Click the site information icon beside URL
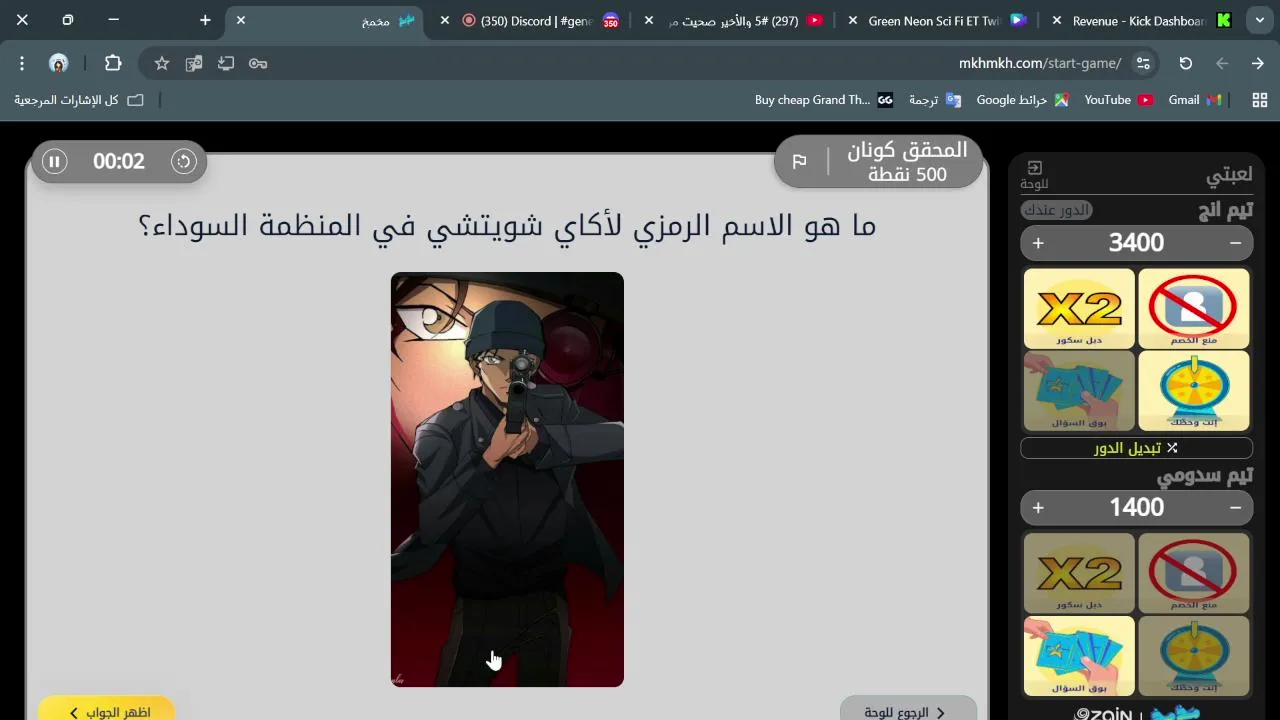This screenshot has height=720, width=1280. pos(1143,63)
